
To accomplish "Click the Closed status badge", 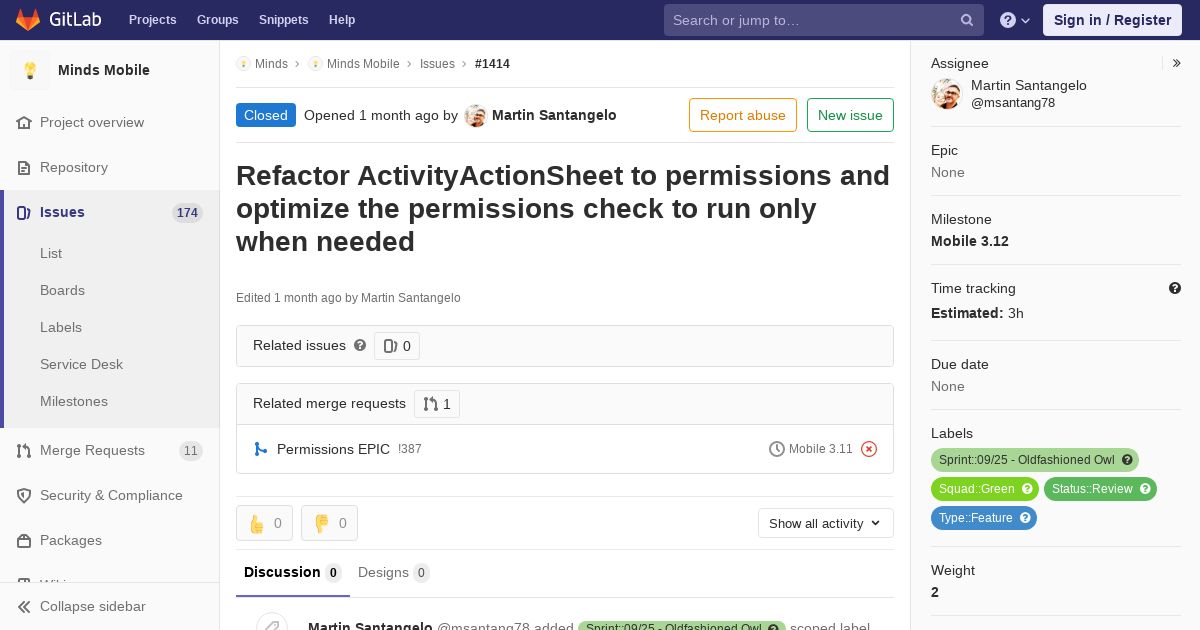I will (x=266, y=115).
